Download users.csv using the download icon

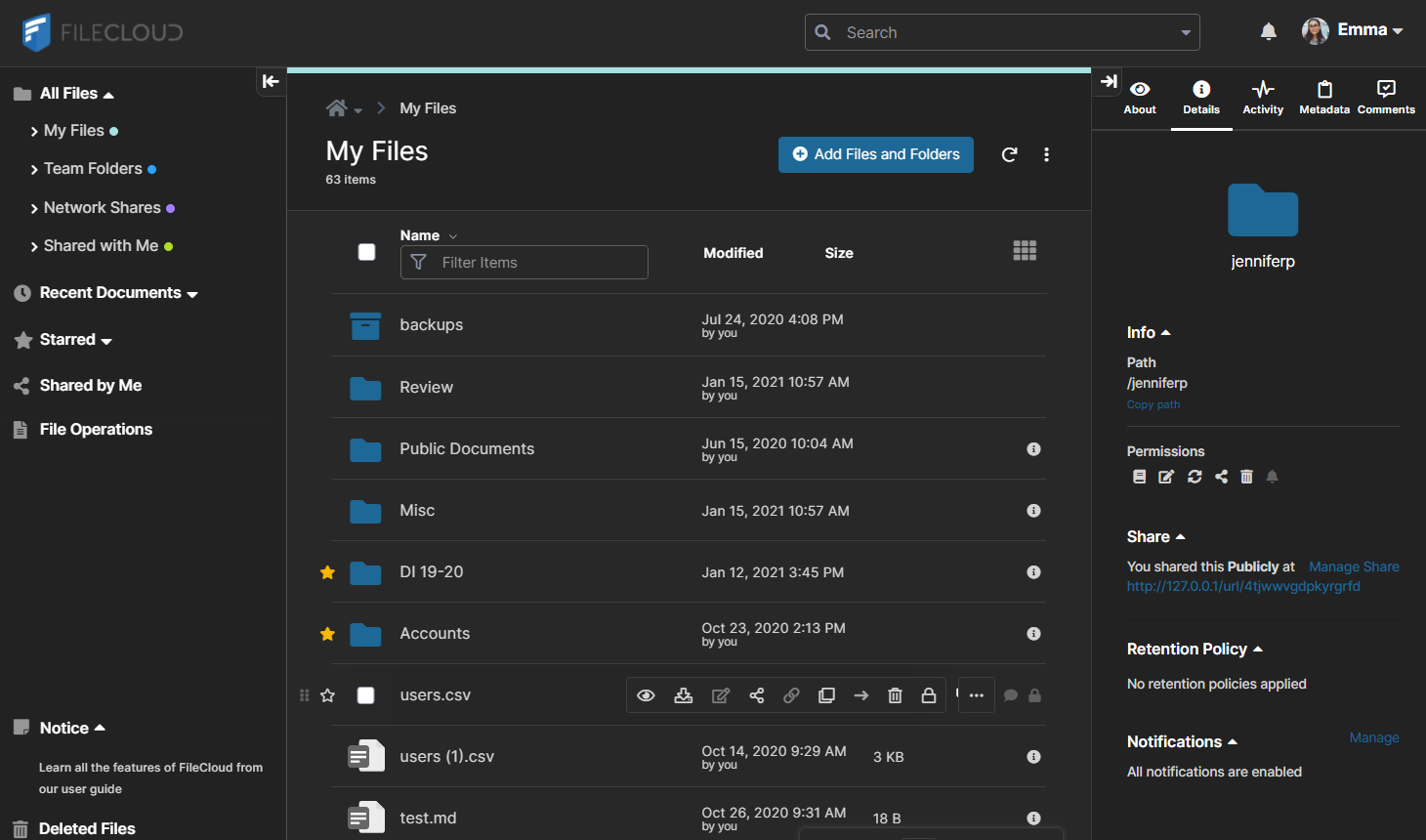pyautogui.click(x=684, y=695)
